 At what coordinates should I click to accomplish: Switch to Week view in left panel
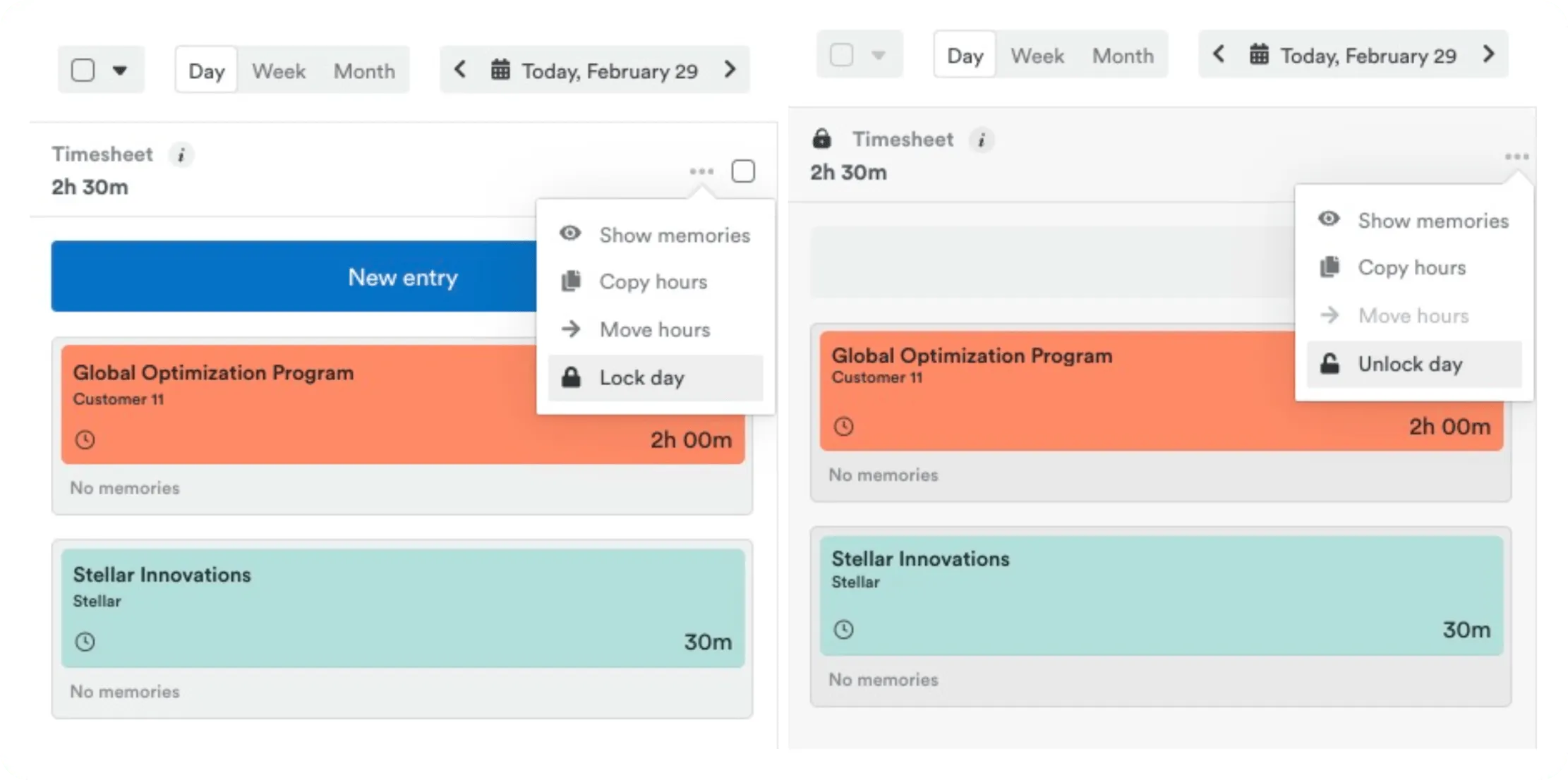[x=279, y=71]
